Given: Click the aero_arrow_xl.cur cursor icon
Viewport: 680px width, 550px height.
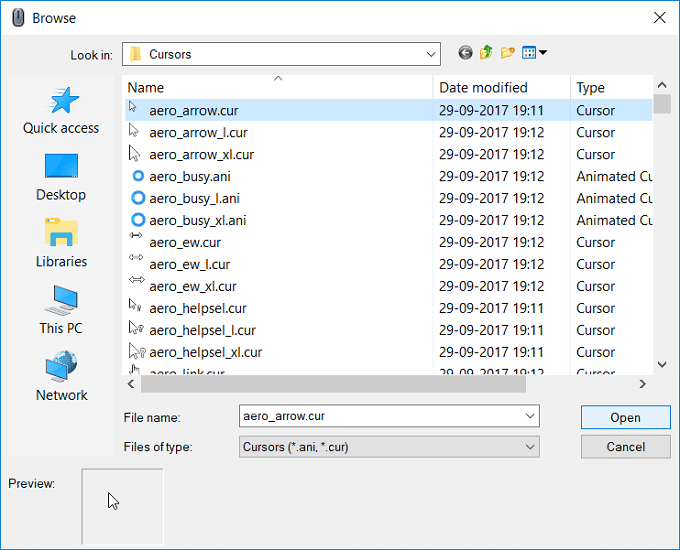Looking at the screenshot, I should coord(134,154).
